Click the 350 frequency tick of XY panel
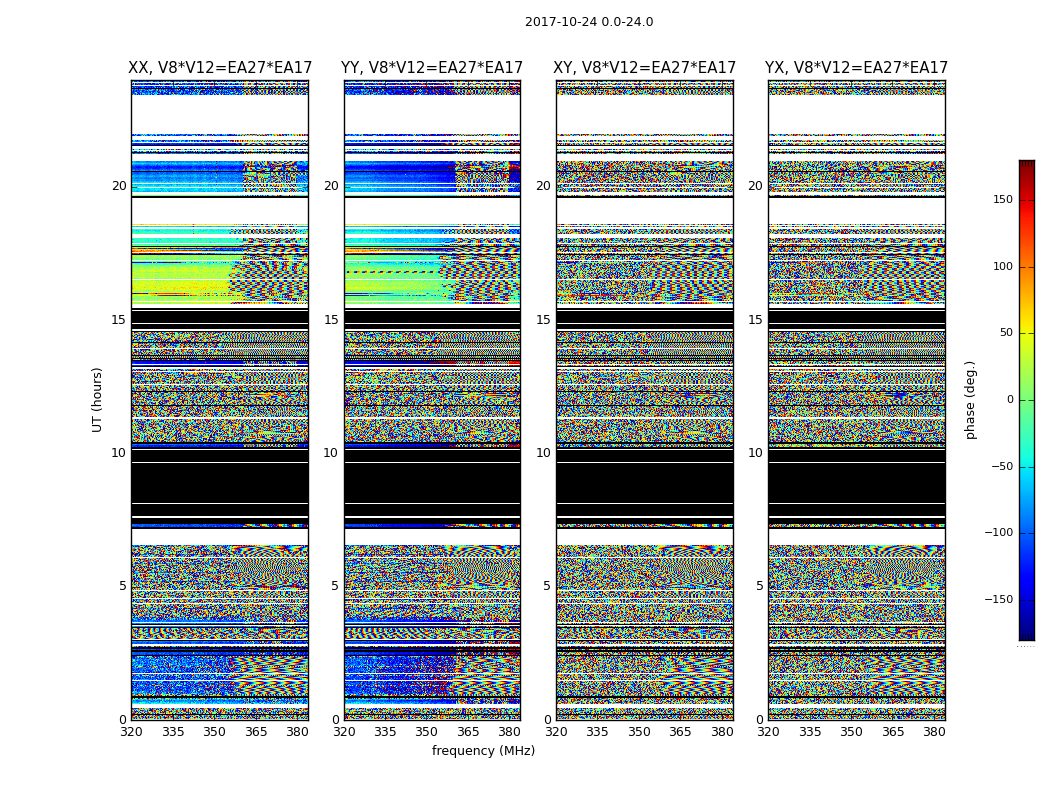Image resolution: width=1050 pixels, height=800 pixels. pyautogui.click(x=639, y=732)
